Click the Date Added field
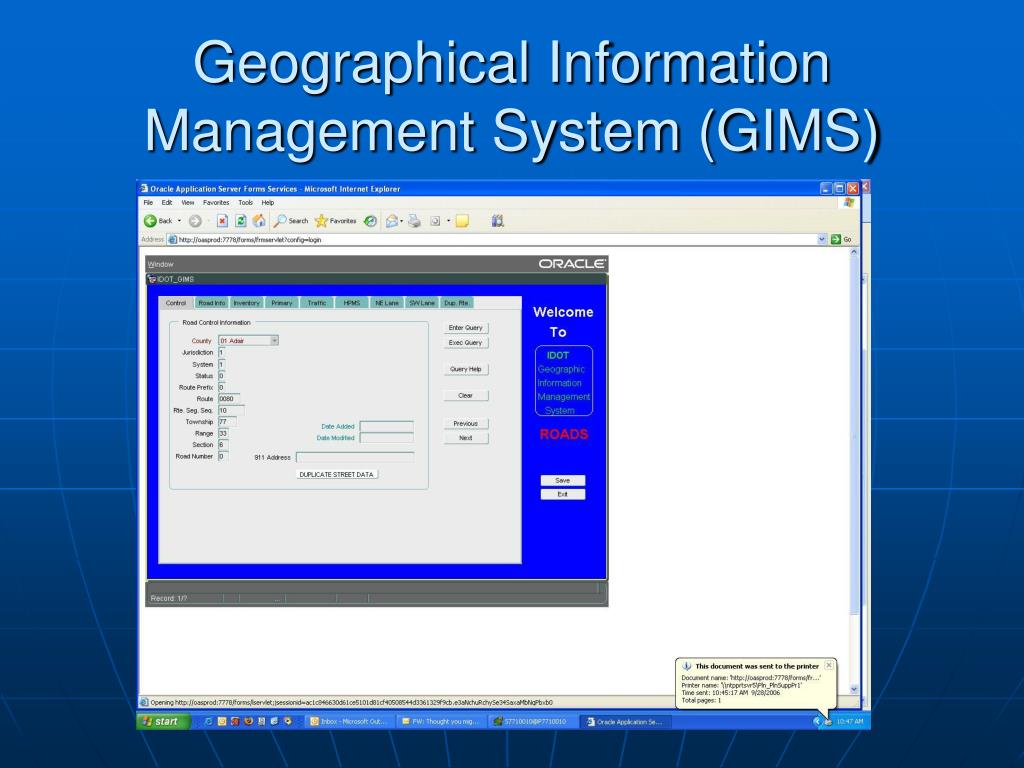This screenshot has width=1024, height=768. point(387,426)
